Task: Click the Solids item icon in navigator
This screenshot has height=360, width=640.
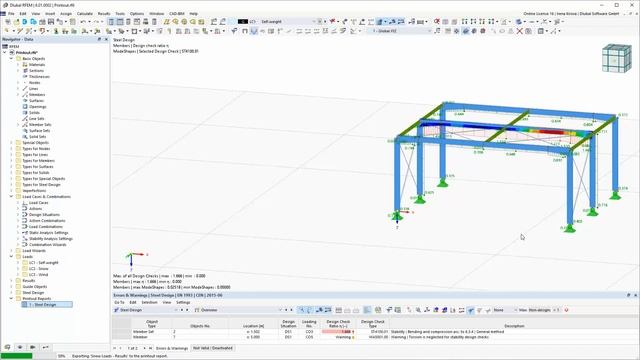Action: (x=25, y=113)
